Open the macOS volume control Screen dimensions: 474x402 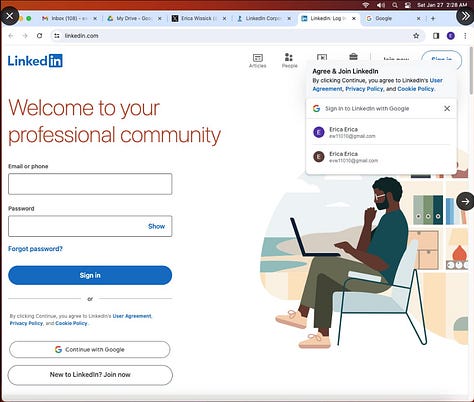pyautogui.click(x=381, y=5)
